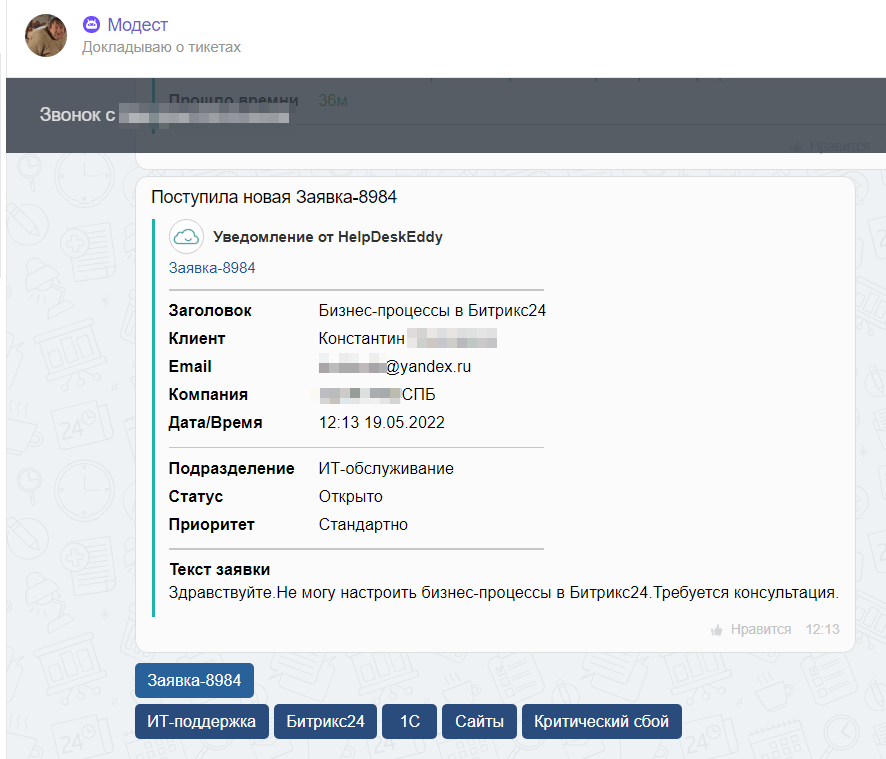Select the Критический сбой button
The height and width of the screenshot is (759, 886).
pos(602,721)
